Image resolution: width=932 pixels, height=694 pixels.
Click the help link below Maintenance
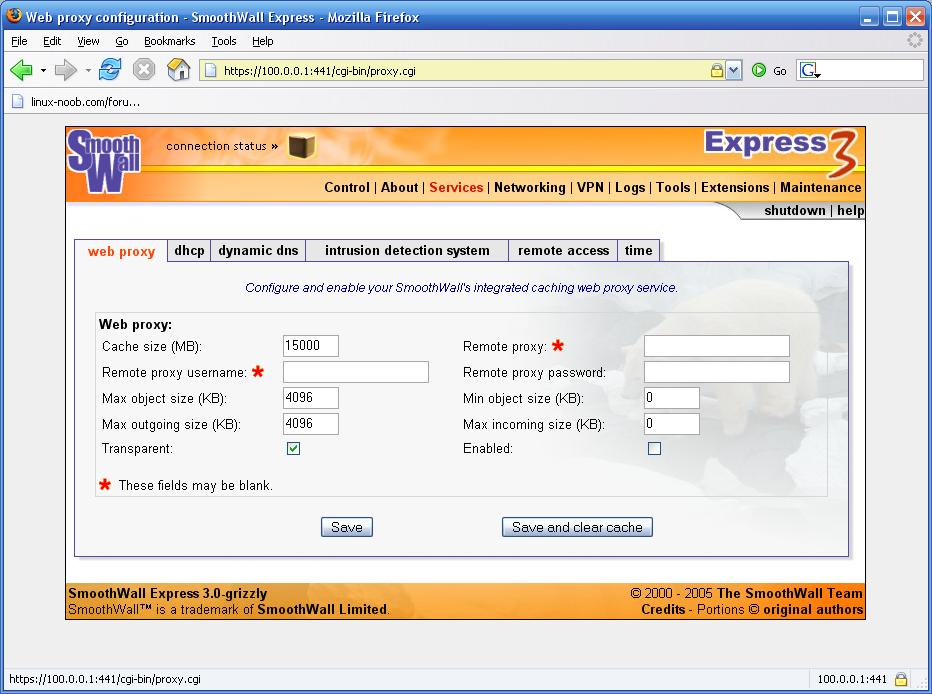click(851, 210)
